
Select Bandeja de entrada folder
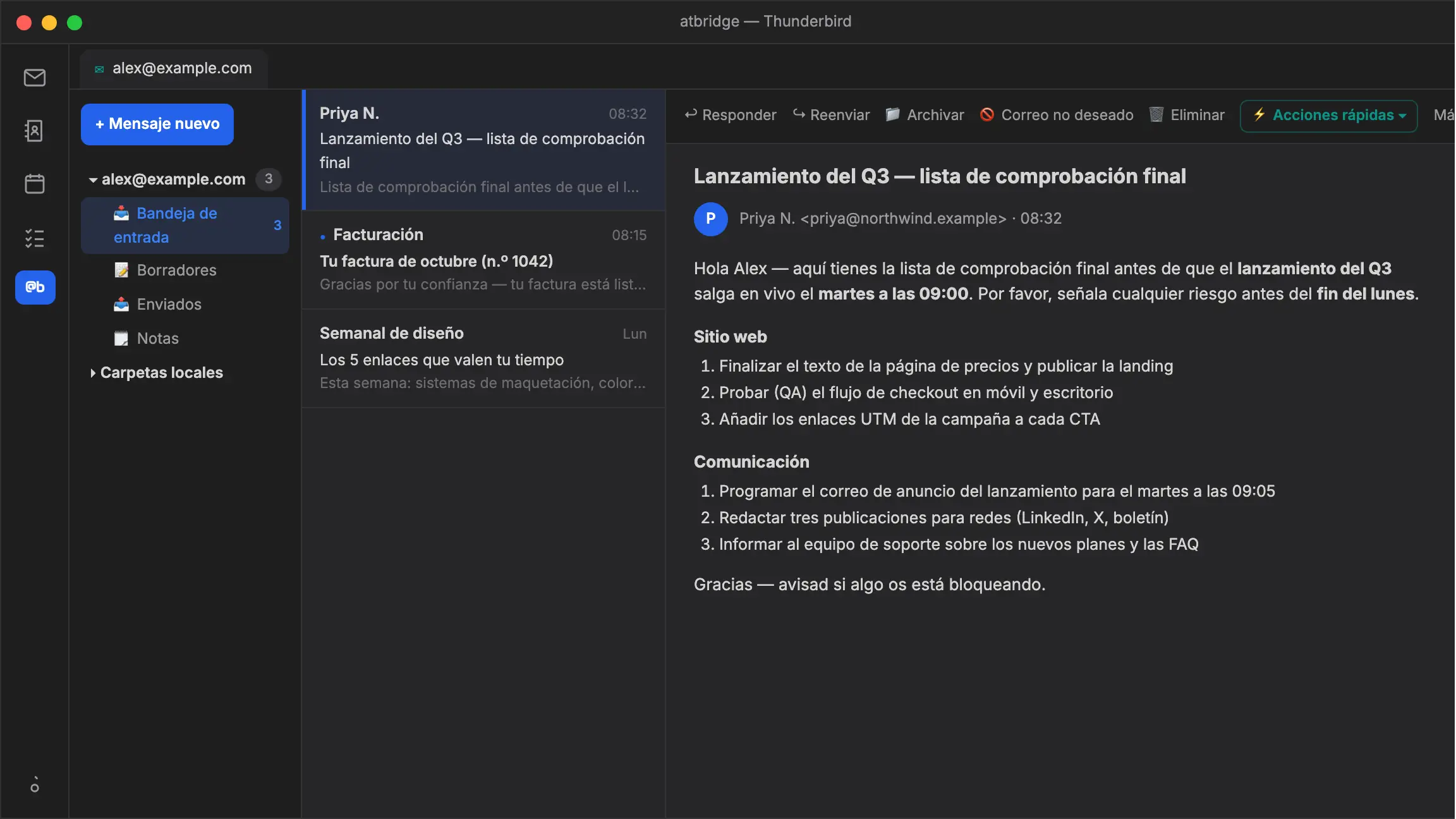[185, 226]
